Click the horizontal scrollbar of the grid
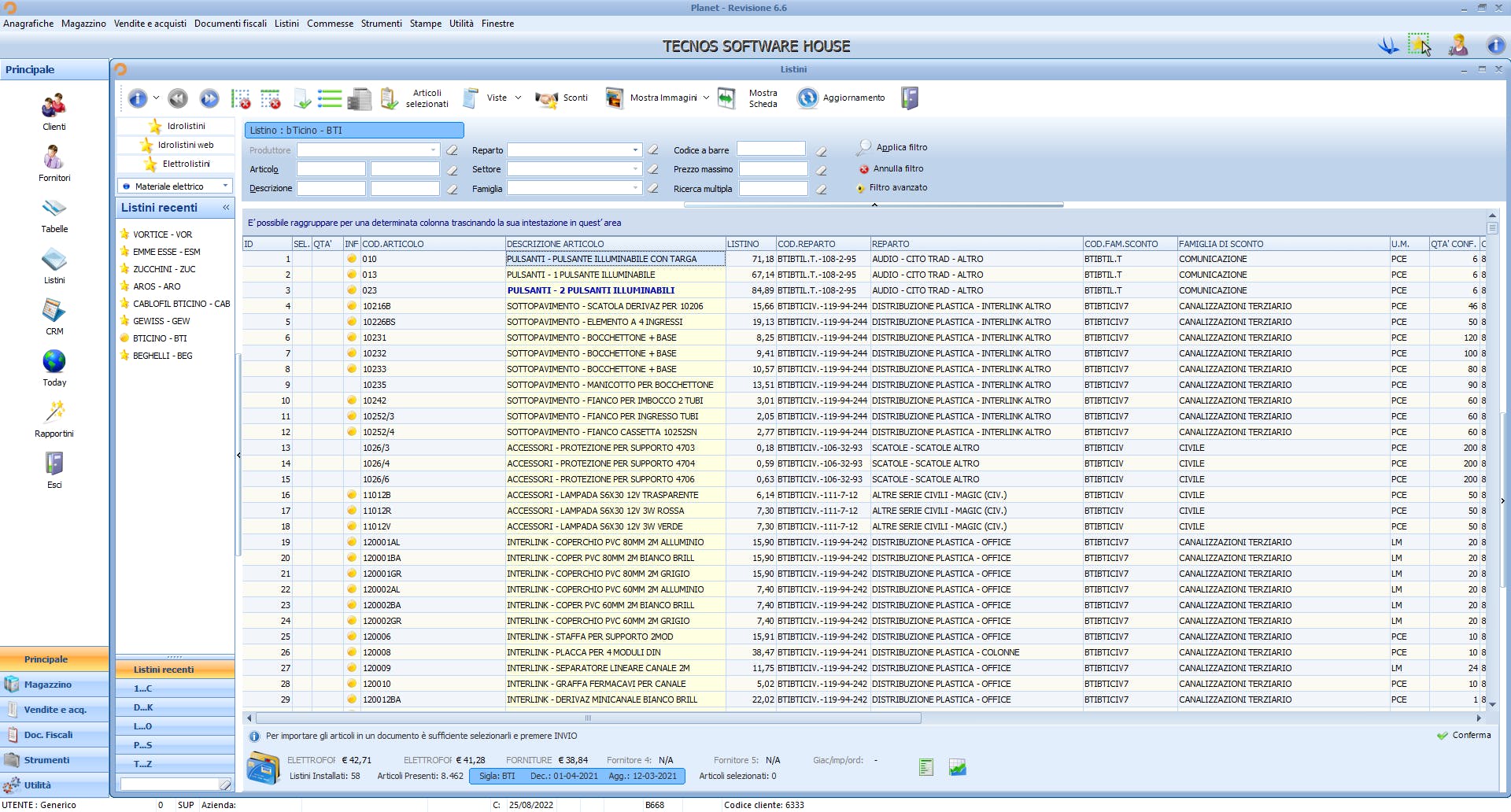 (x=588, y=718)
